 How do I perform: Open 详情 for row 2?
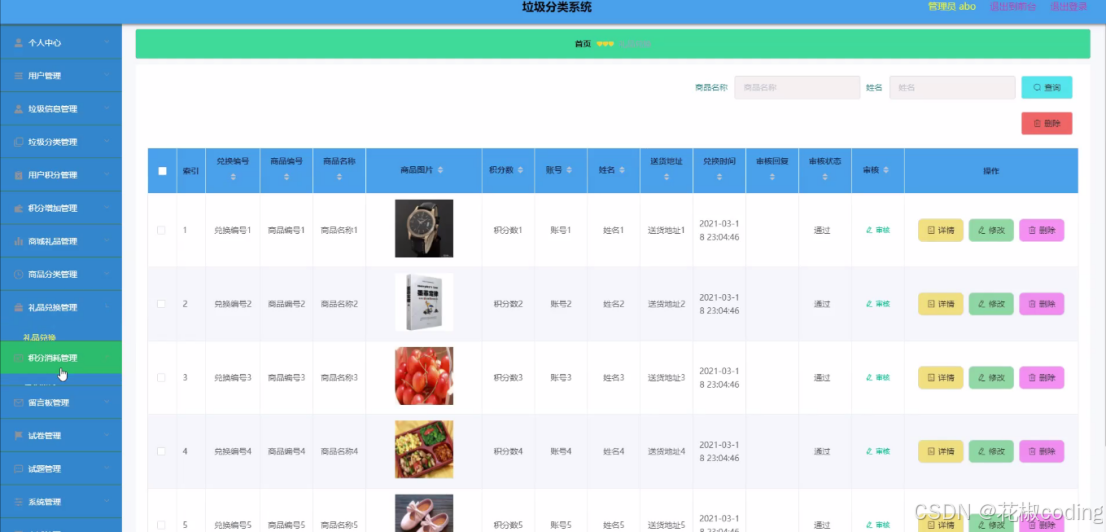click(x=940, y=304)
